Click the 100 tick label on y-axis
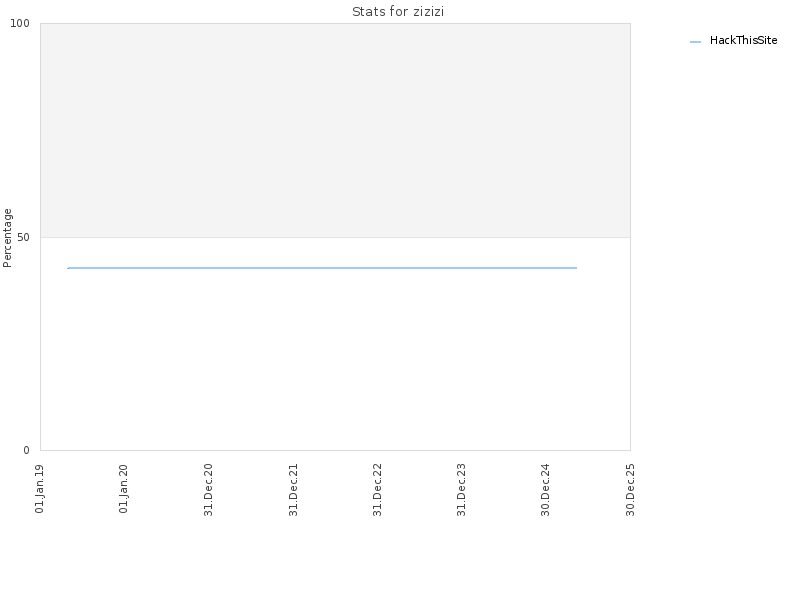800x600 pixels. [x=20, y=23]
